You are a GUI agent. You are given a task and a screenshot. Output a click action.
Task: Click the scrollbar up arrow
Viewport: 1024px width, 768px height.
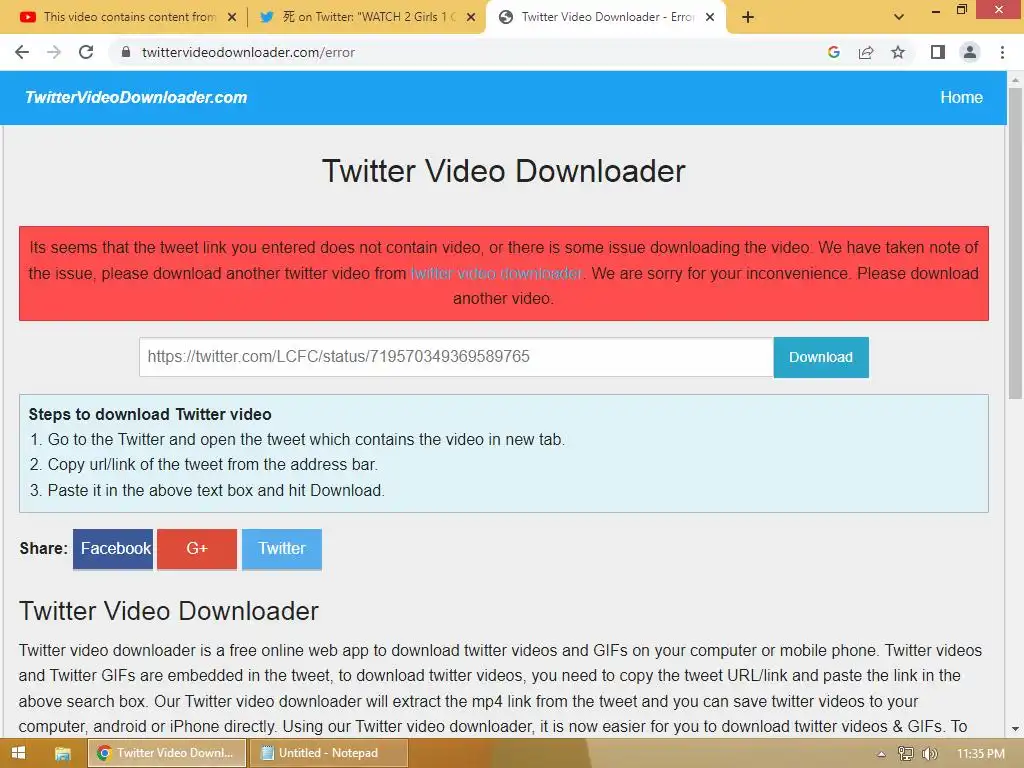pyautogui.click(x=1015, y=79)
